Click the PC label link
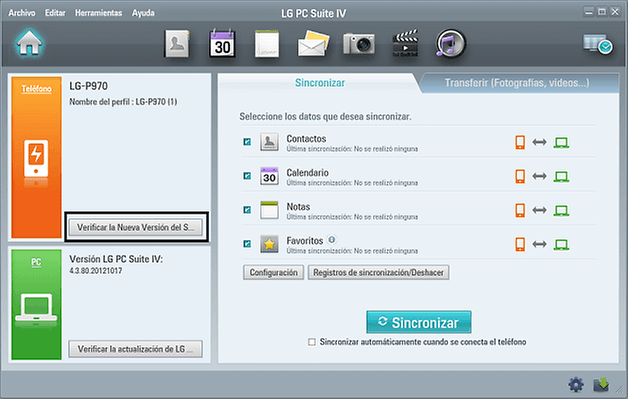This screenshot has height=399, width=628. [36, 262]
